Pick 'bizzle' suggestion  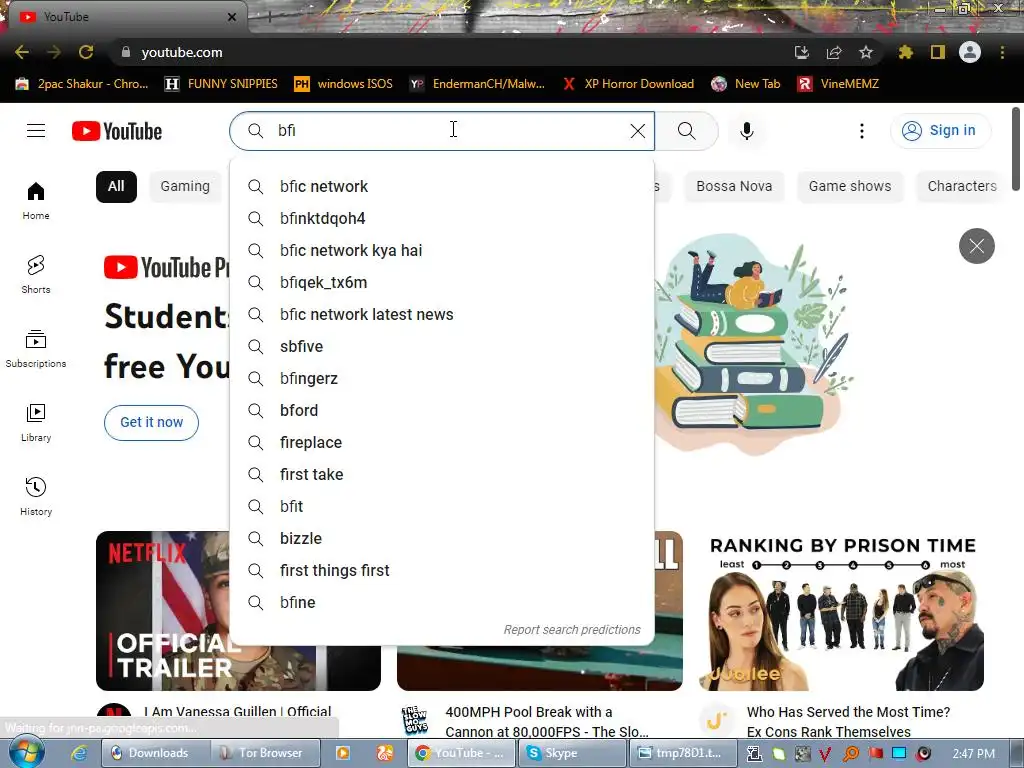click(442, 538)
